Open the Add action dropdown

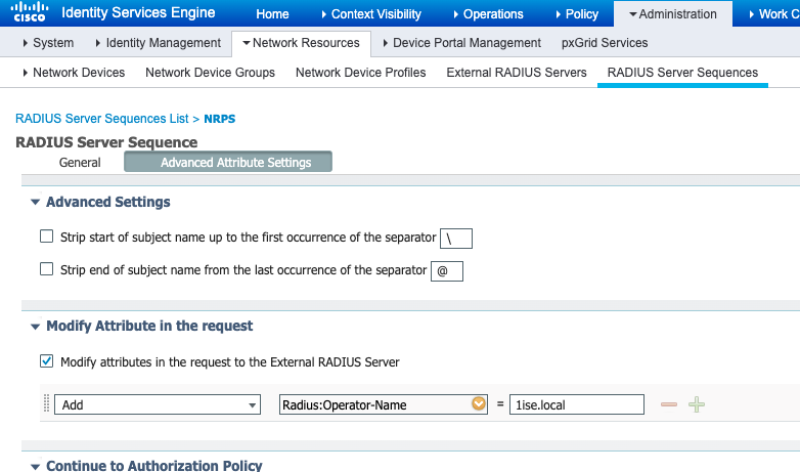pos(157,405)
